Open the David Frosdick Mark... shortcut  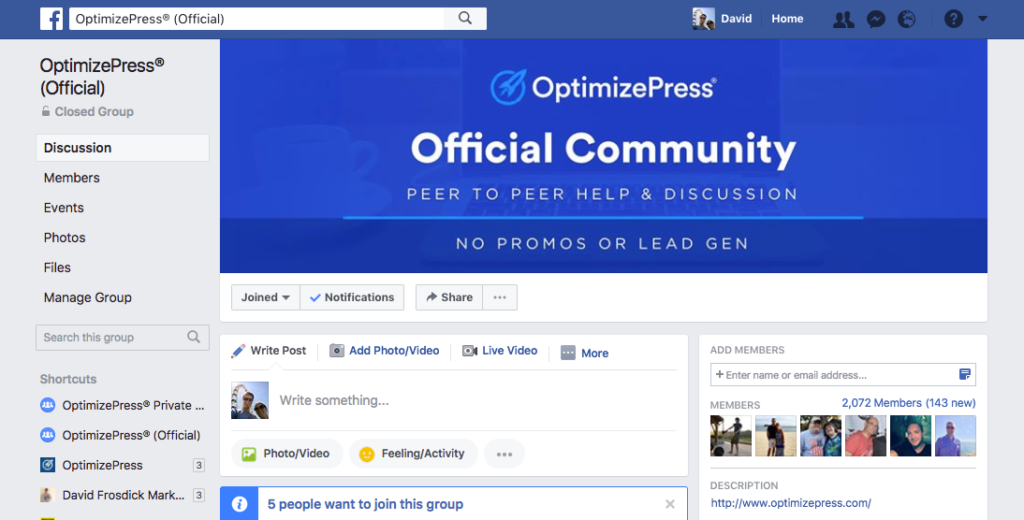click(123, 495)
